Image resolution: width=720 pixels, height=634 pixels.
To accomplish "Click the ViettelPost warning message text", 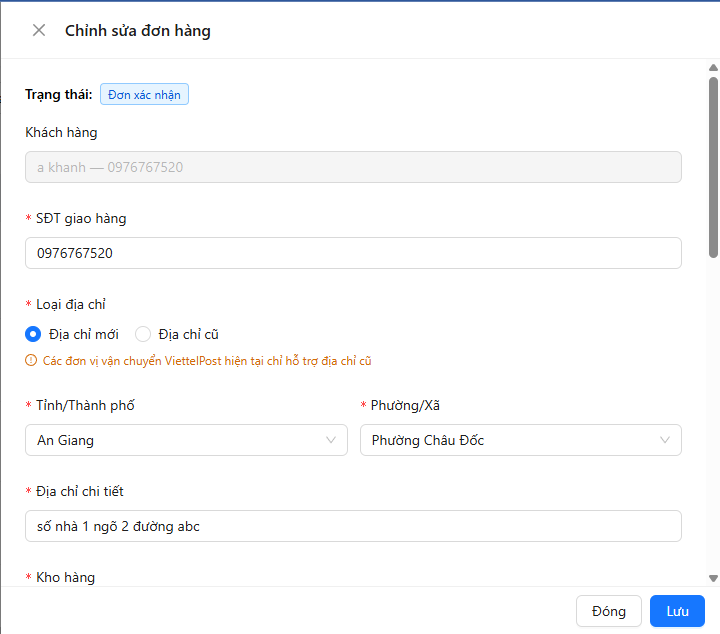I will [x=207, y=361].
